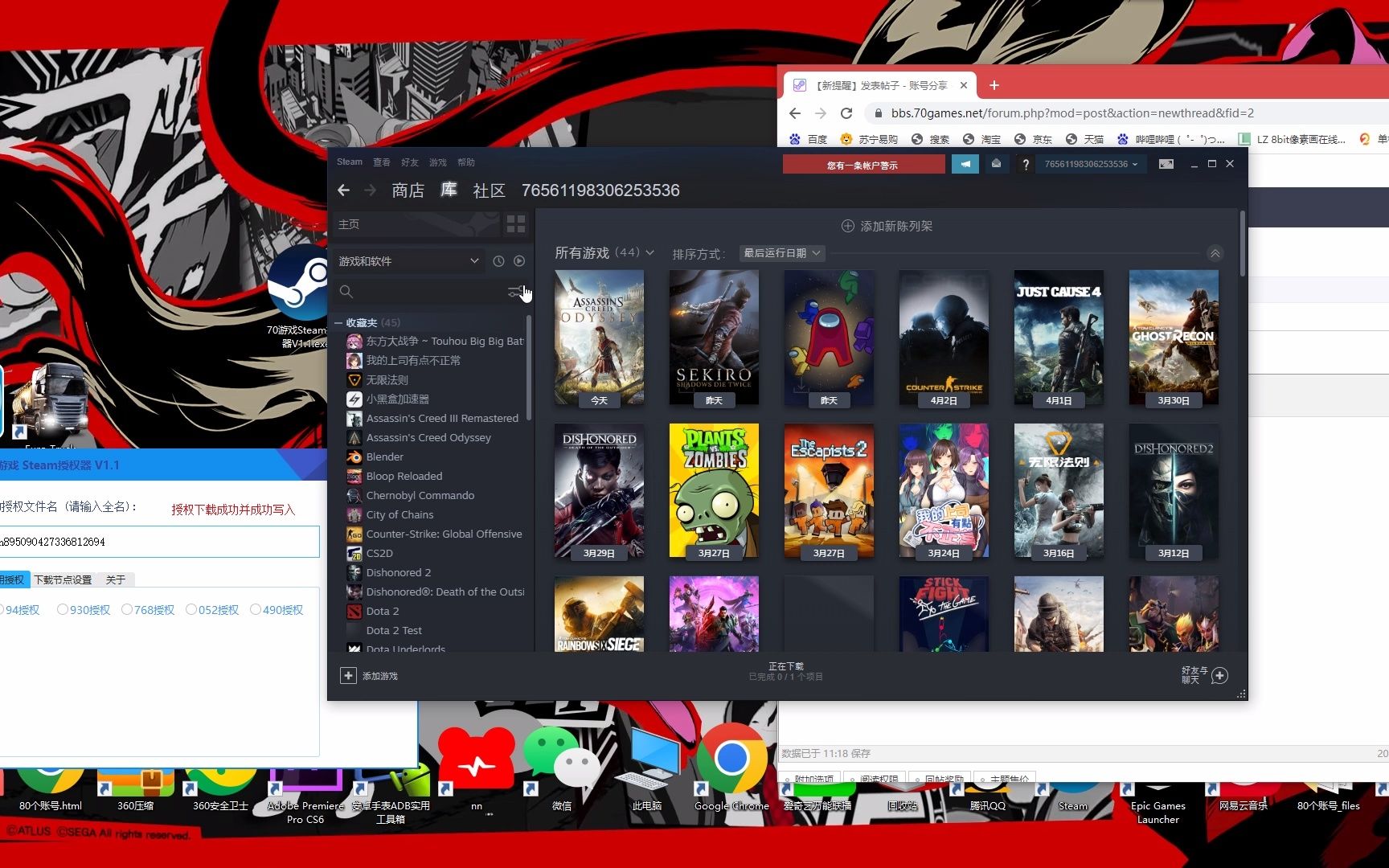Go back with Steam's back arrow
Image resolution: width=1389 pixels, height=868 pixels.
coord(344,190)
